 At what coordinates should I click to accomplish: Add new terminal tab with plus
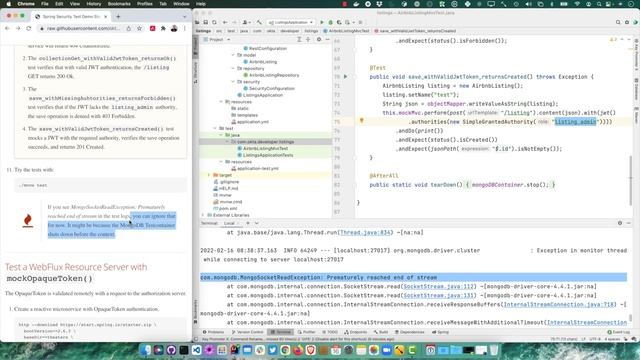[248, 223]
